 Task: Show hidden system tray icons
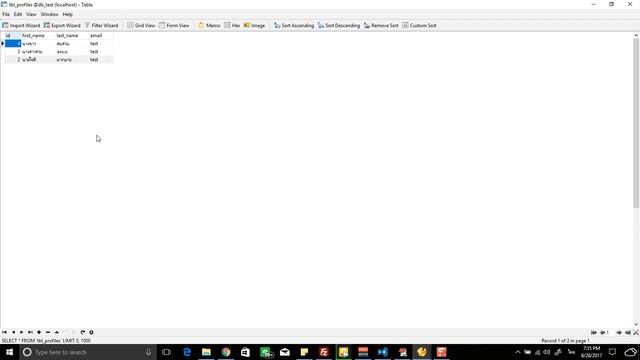[518, 352]
